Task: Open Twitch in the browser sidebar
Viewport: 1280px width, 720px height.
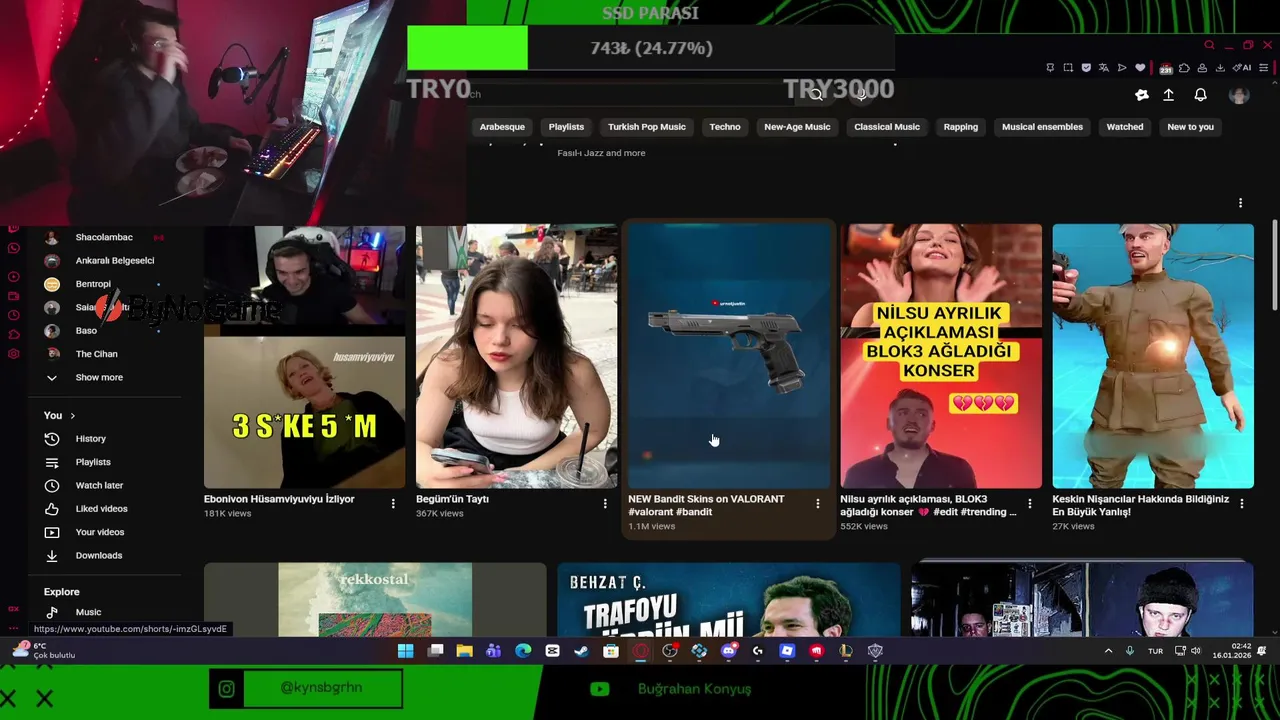Action: (13, 230)
